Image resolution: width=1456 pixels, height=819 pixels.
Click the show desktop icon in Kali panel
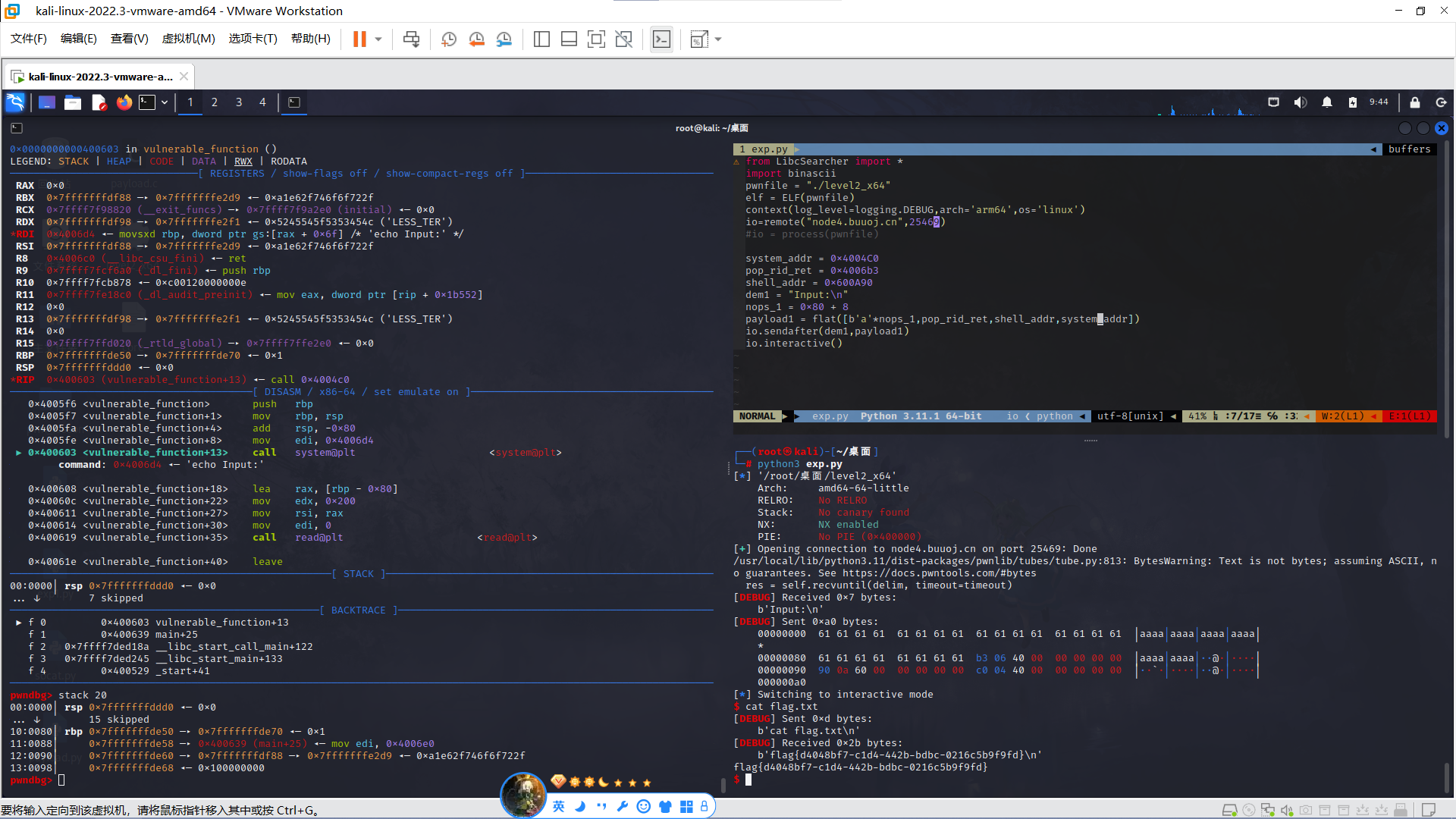[x=47, y=102]
